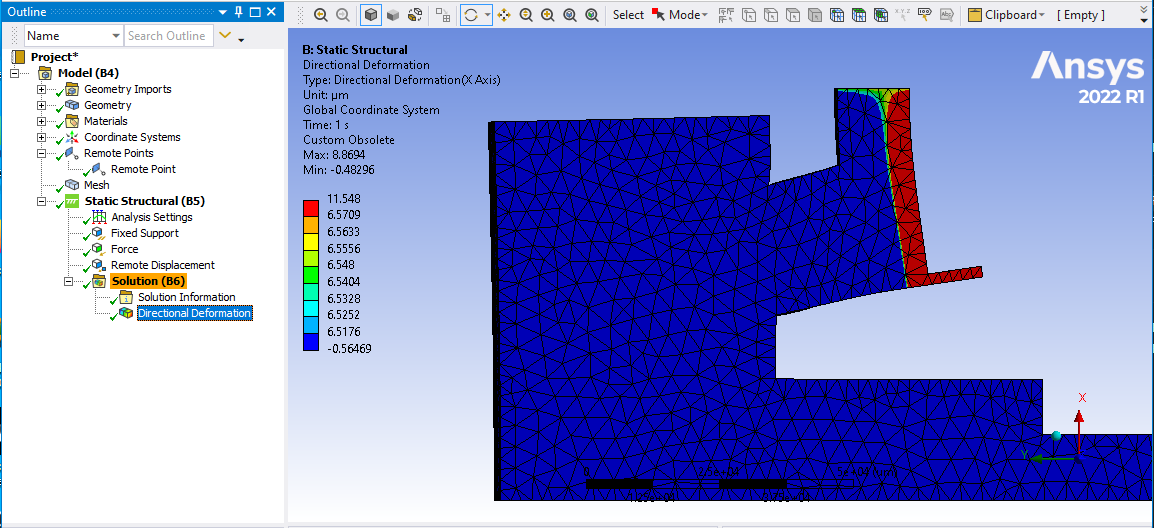Activate the Rotate view tool
This screenshot has width=1154, height=528.
471,15
